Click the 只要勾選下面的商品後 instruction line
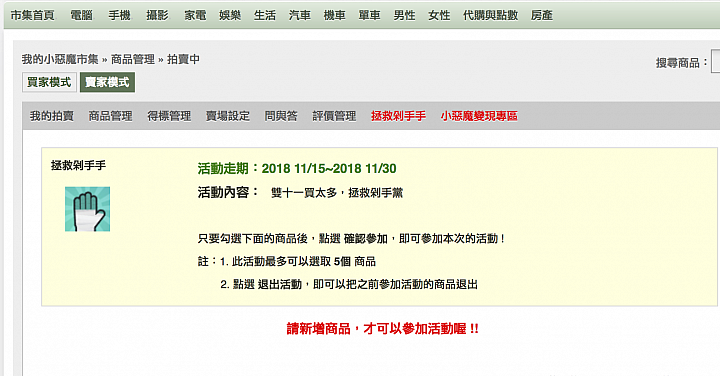This screenshot has height=376, width=720. click(351, 239)
